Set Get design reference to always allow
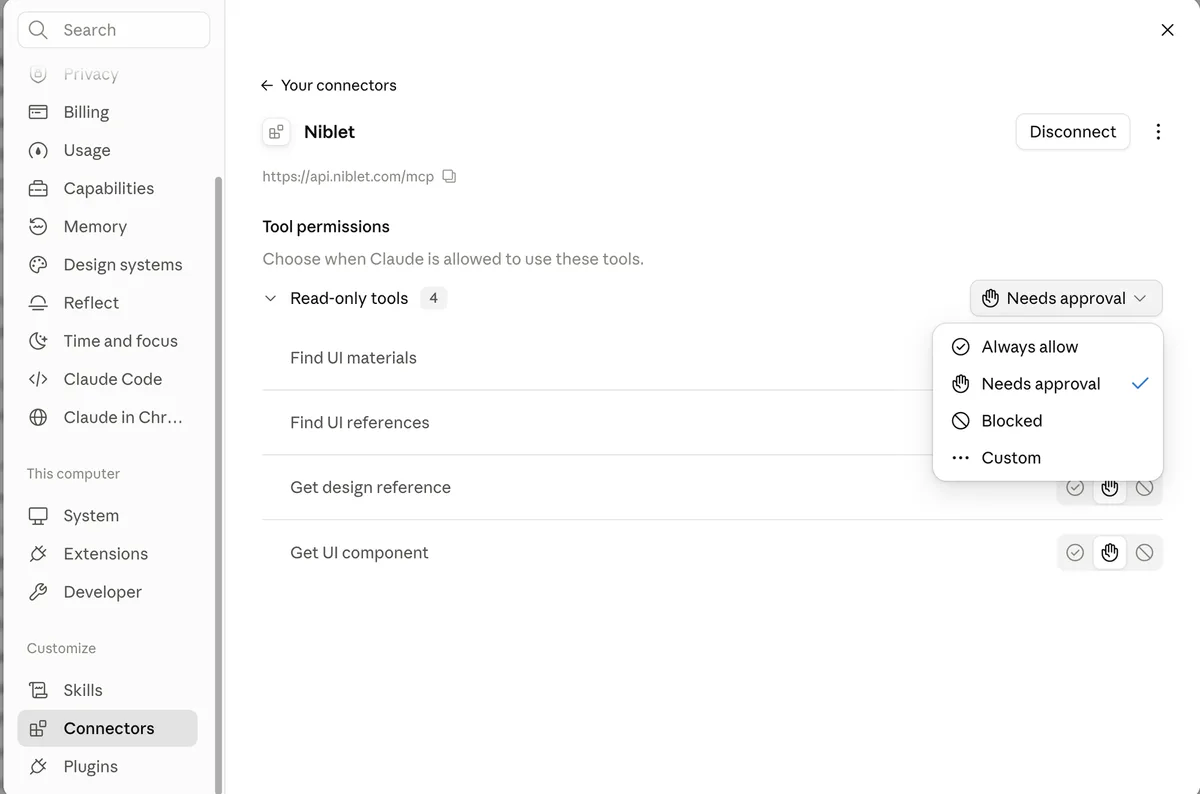 pyautogui.click(x=1075, y=488)
